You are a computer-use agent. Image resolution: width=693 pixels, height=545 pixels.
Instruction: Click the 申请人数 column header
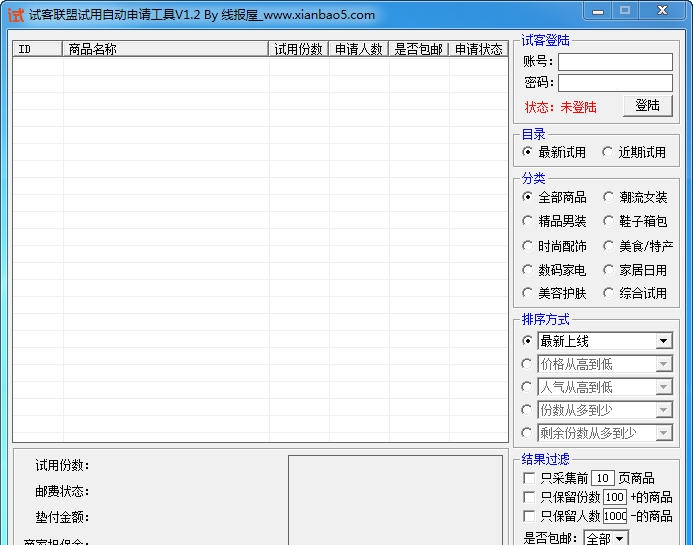pos(359,49)
